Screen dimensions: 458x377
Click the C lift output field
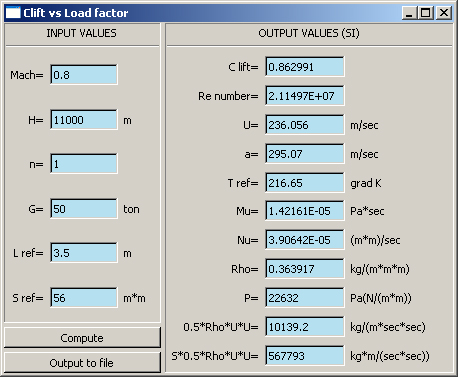305,67
